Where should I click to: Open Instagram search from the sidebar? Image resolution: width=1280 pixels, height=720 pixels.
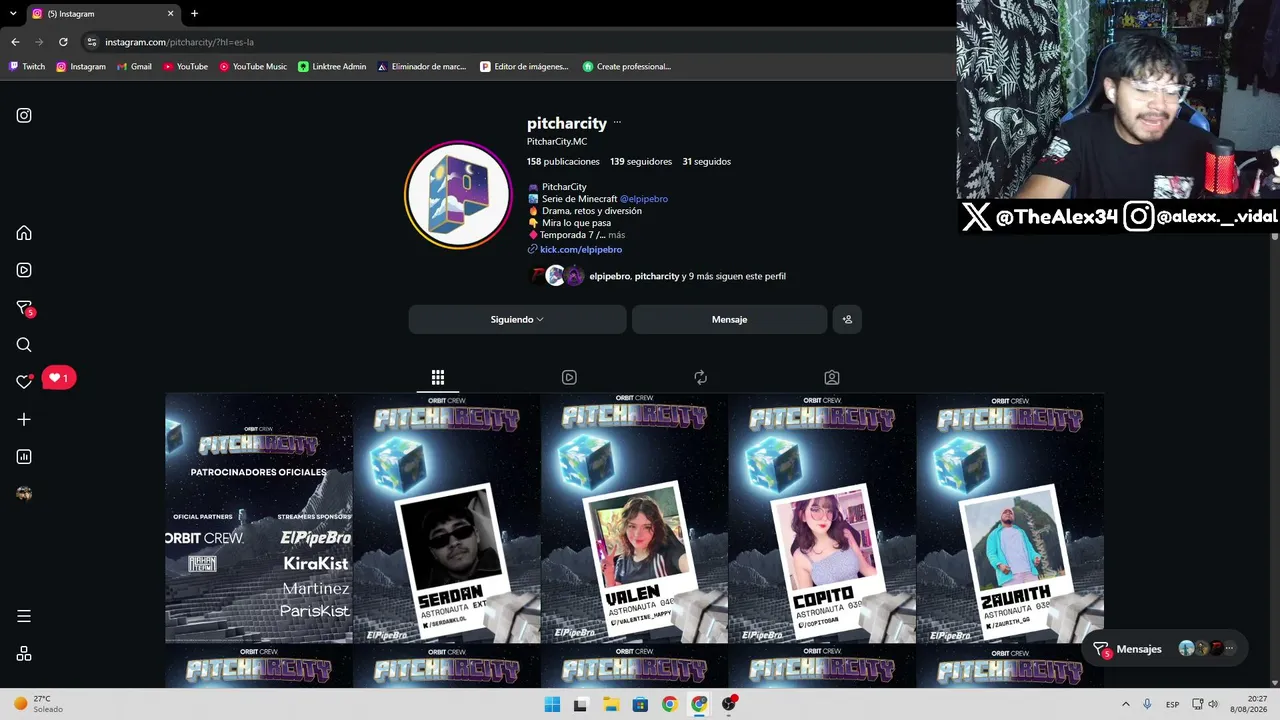[24, 345]
